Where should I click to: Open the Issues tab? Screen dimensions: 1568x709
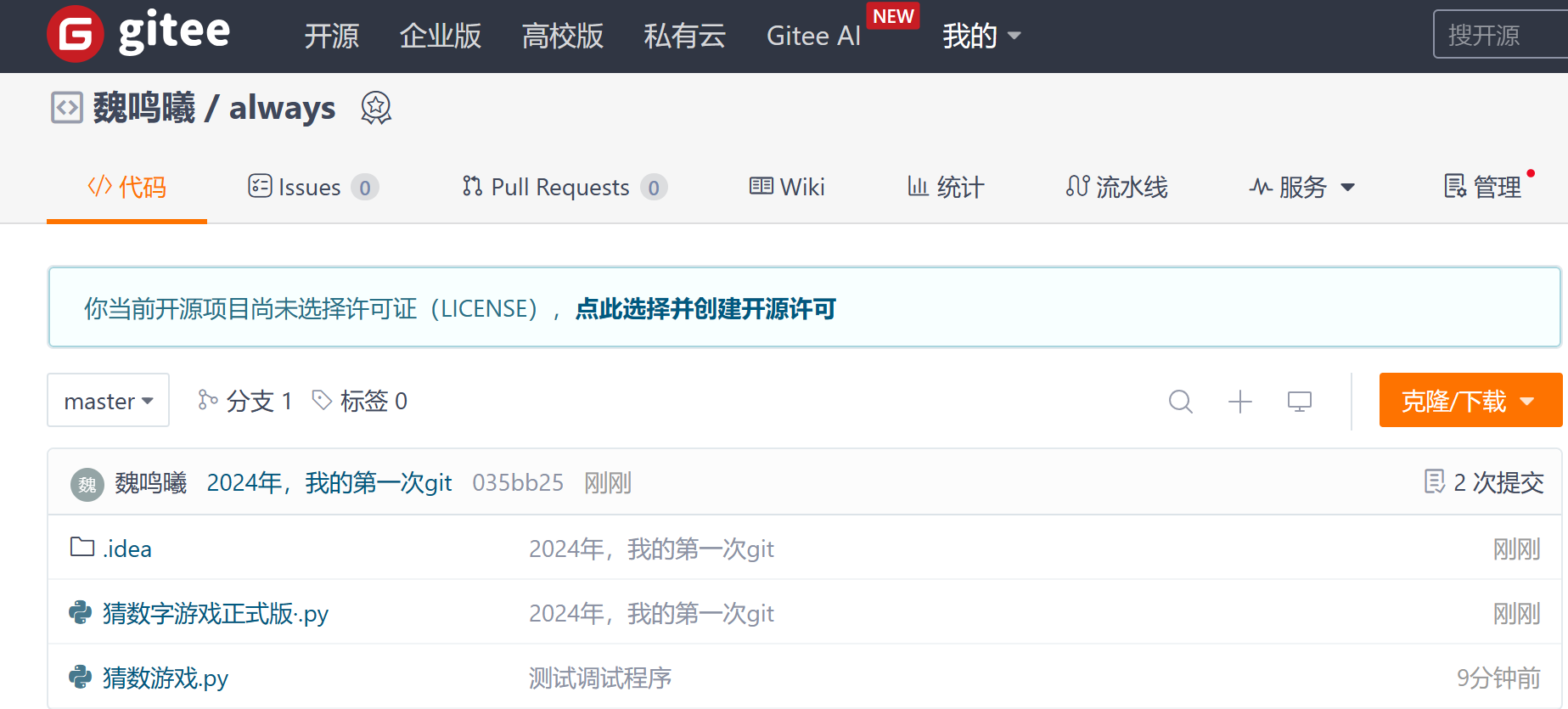pos(313,187)
